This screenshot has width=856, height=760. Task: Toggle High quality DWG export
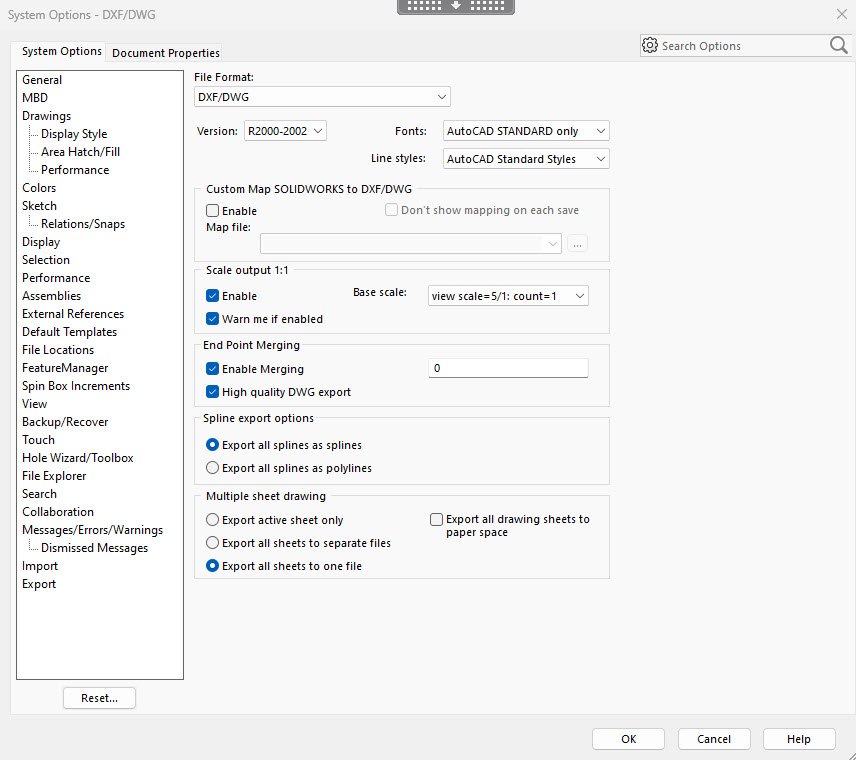[213, 392]
